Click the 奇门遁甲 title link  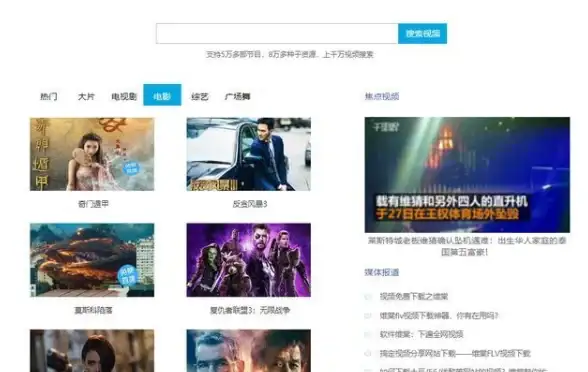[93, 204]
